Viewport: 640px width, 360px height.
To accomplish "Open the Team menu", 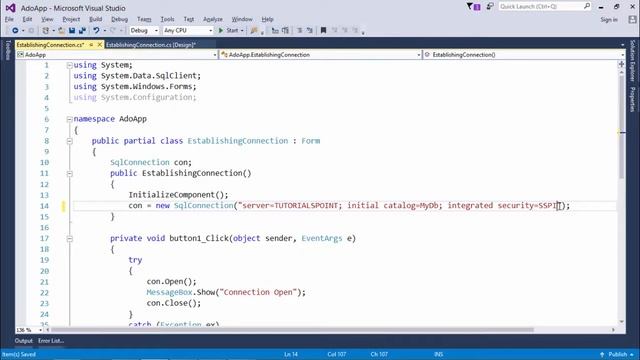I will [x=144, y=19].
